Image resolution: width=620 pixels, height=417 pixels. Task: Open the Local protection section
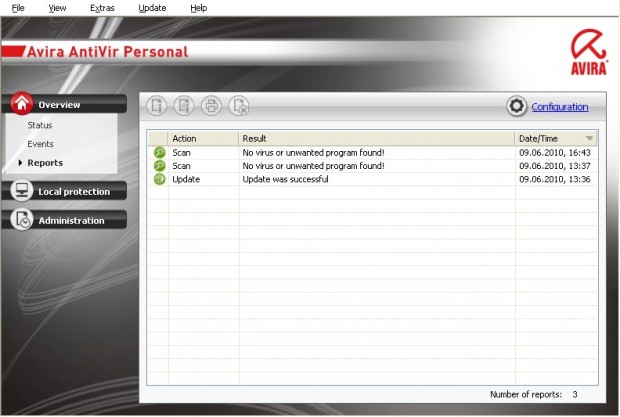click(x=64, y=191)
